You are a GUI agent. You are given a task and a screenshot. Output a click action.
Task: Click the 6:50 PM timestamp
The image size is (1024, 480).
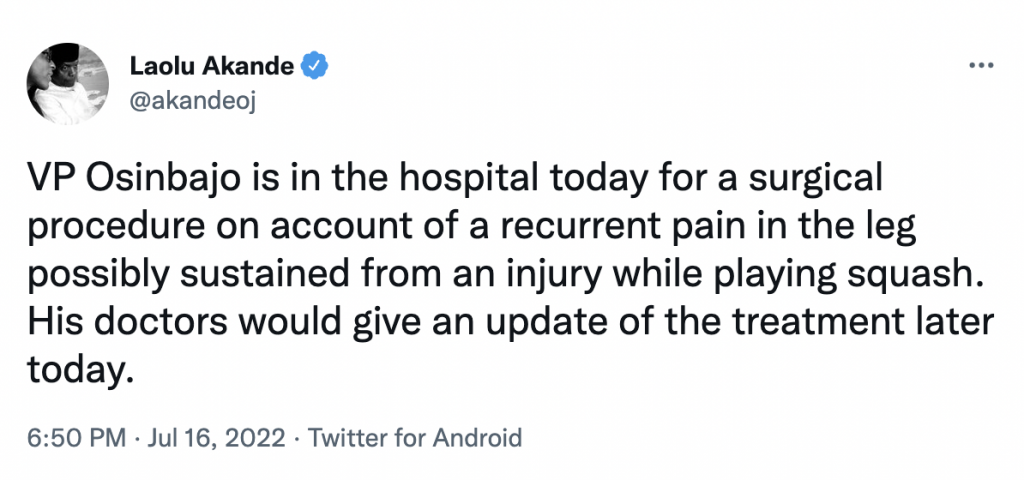click(x=76, y=437)
